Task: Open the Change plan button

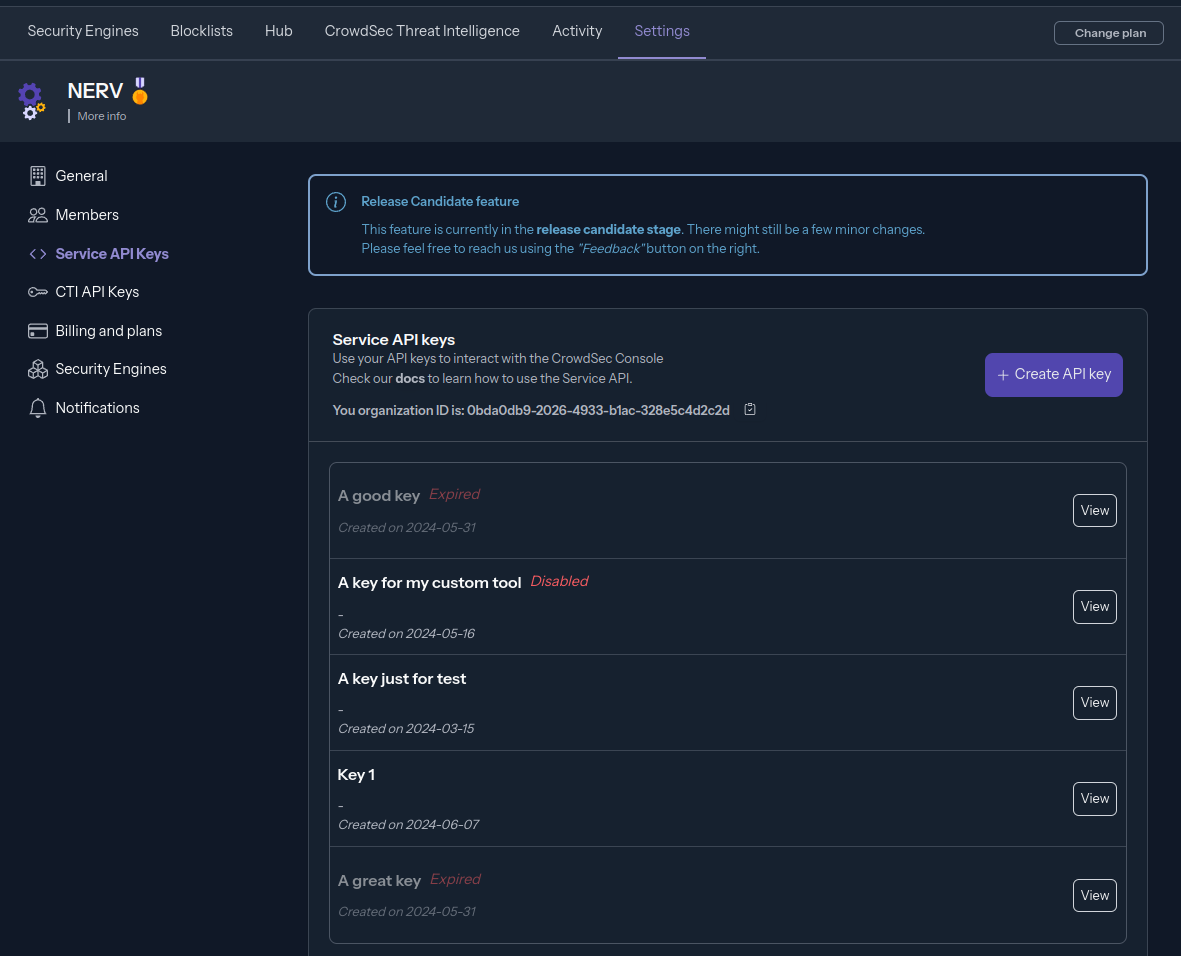Action: tap(1108, 32)
